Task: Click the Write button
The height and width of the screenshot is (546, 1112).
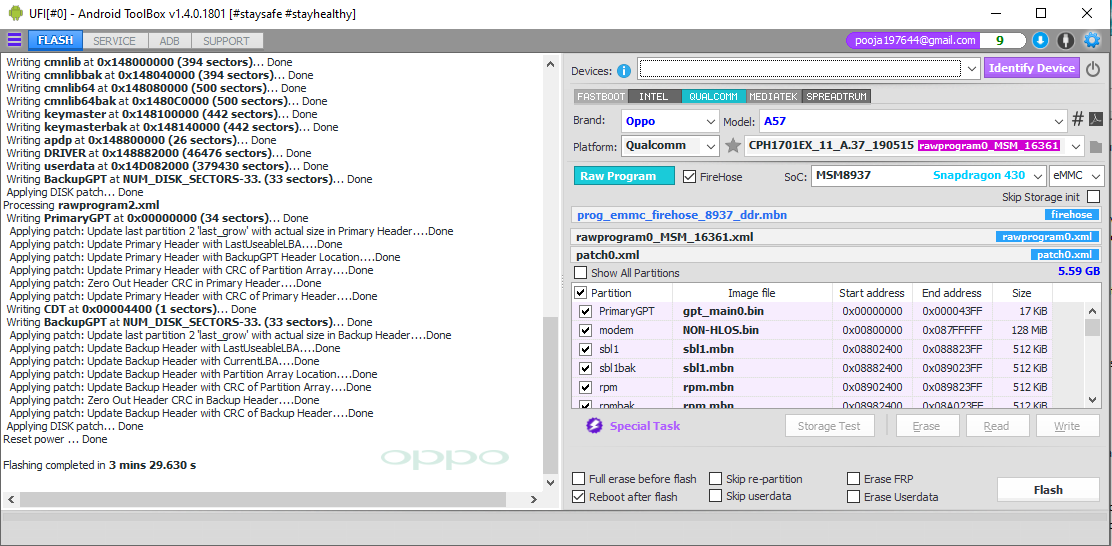Action: [x=1067, y=425]
